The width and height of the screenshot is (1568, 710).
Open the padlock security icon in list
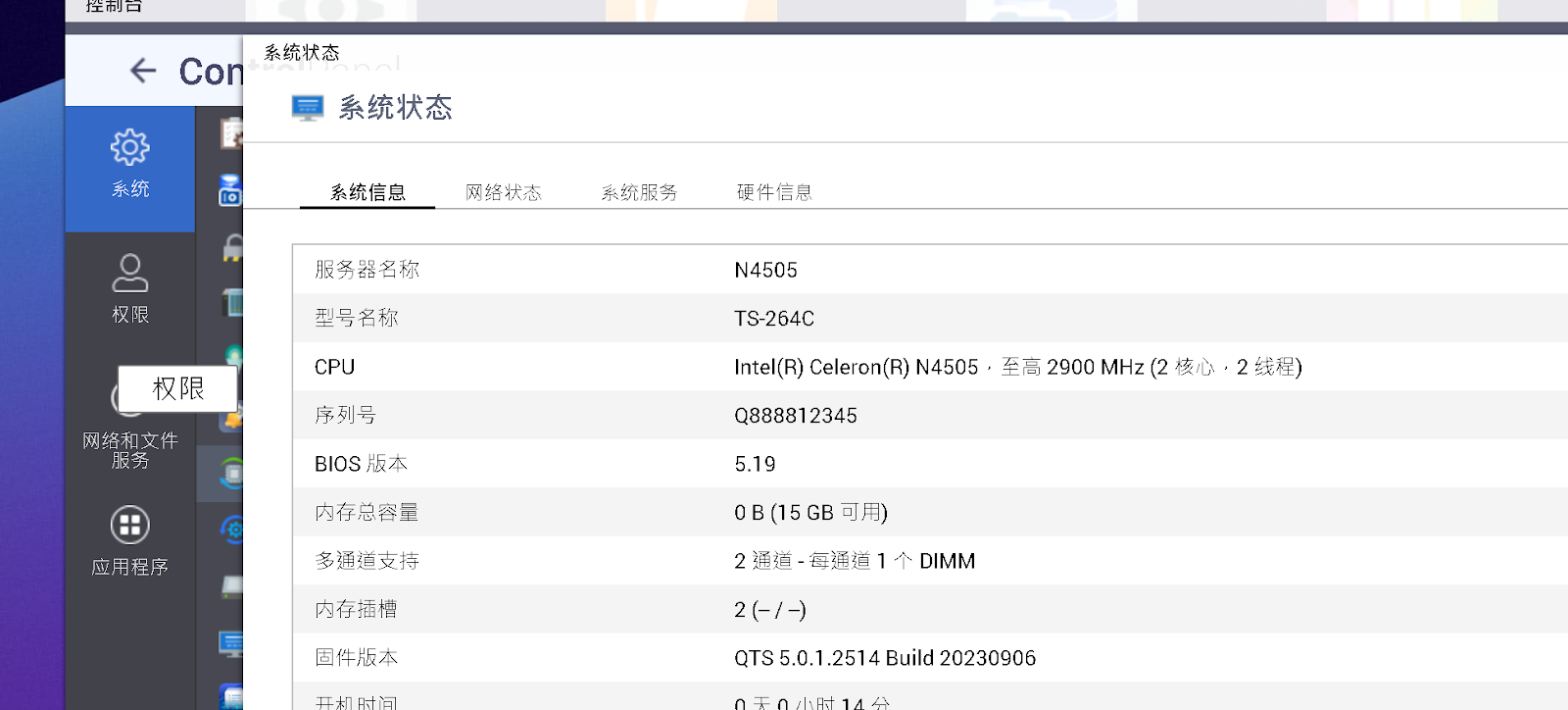[233, 247]
